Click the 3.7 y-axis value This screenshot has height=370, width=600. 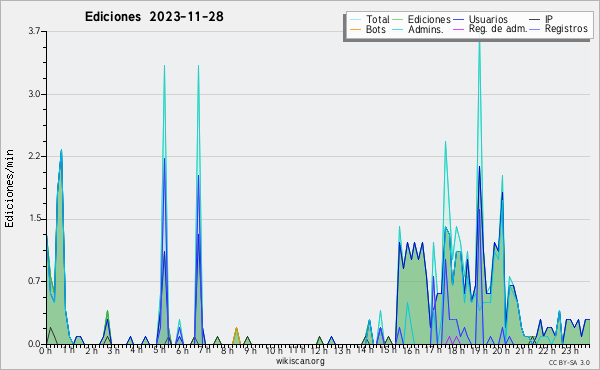tap(34, 31)
